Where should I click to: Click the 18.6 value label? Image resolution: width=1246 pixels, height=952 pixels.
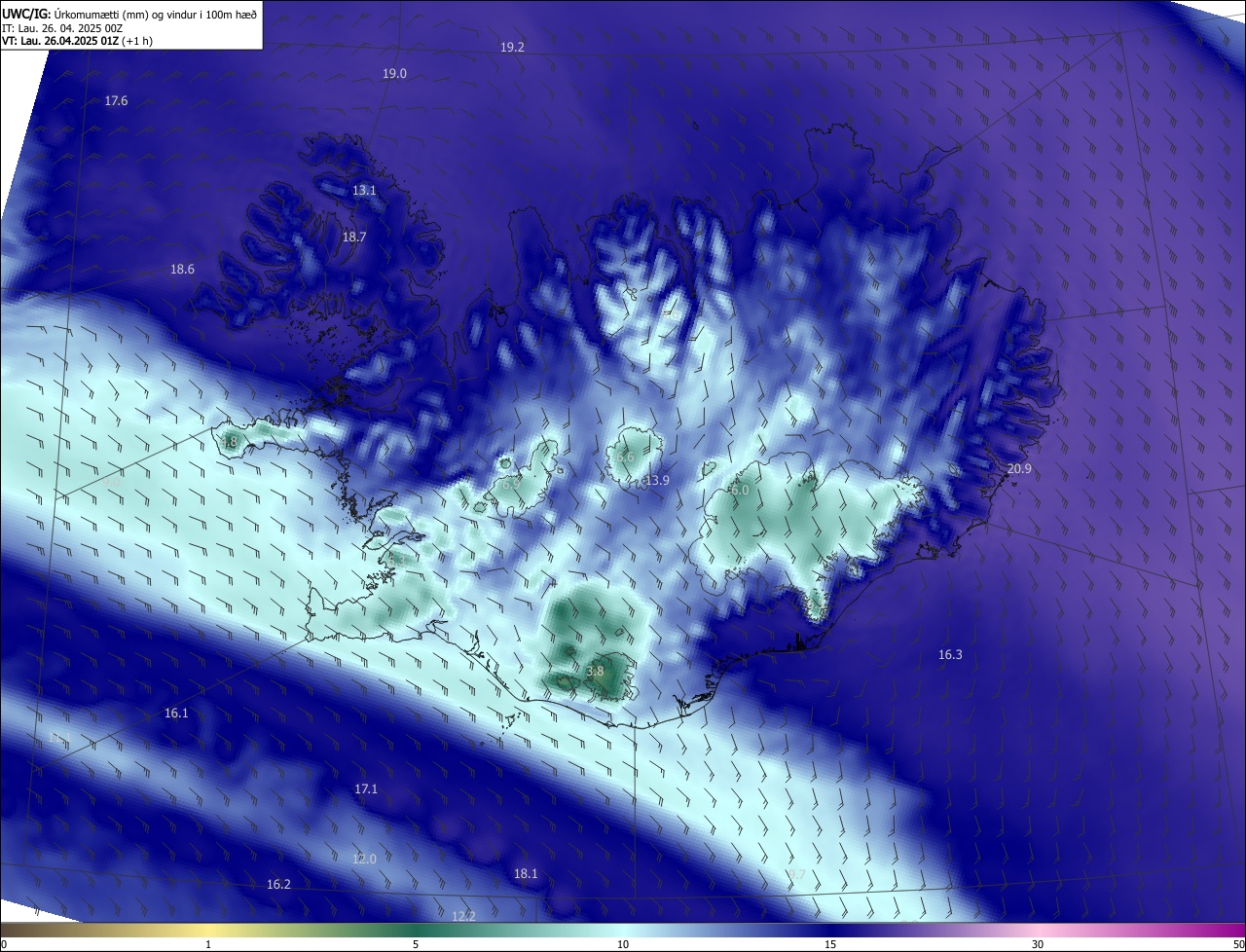coord(182,270)
